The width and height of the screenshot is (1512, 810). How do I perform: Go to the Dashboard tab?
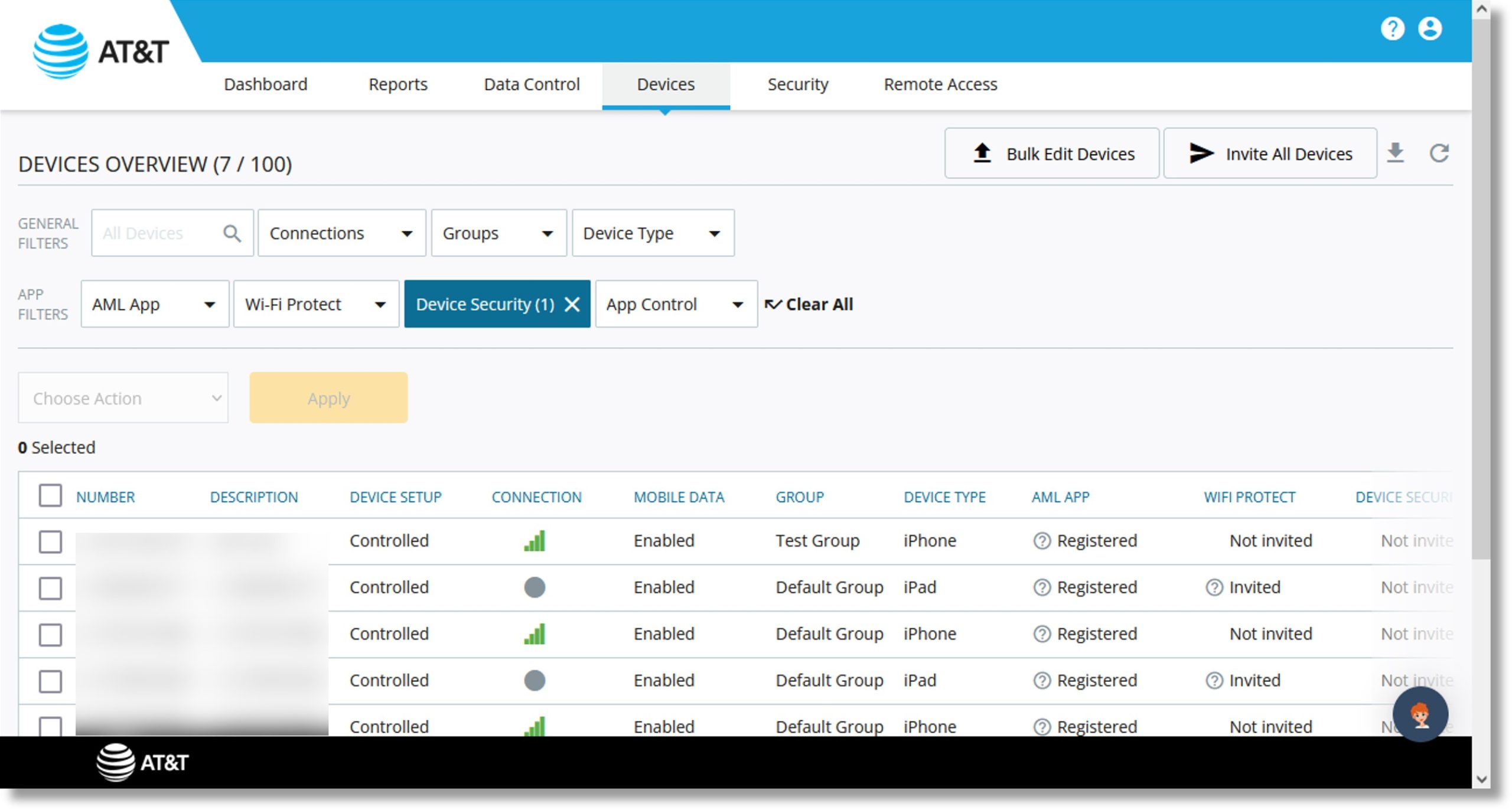click(x=266, y=84)
